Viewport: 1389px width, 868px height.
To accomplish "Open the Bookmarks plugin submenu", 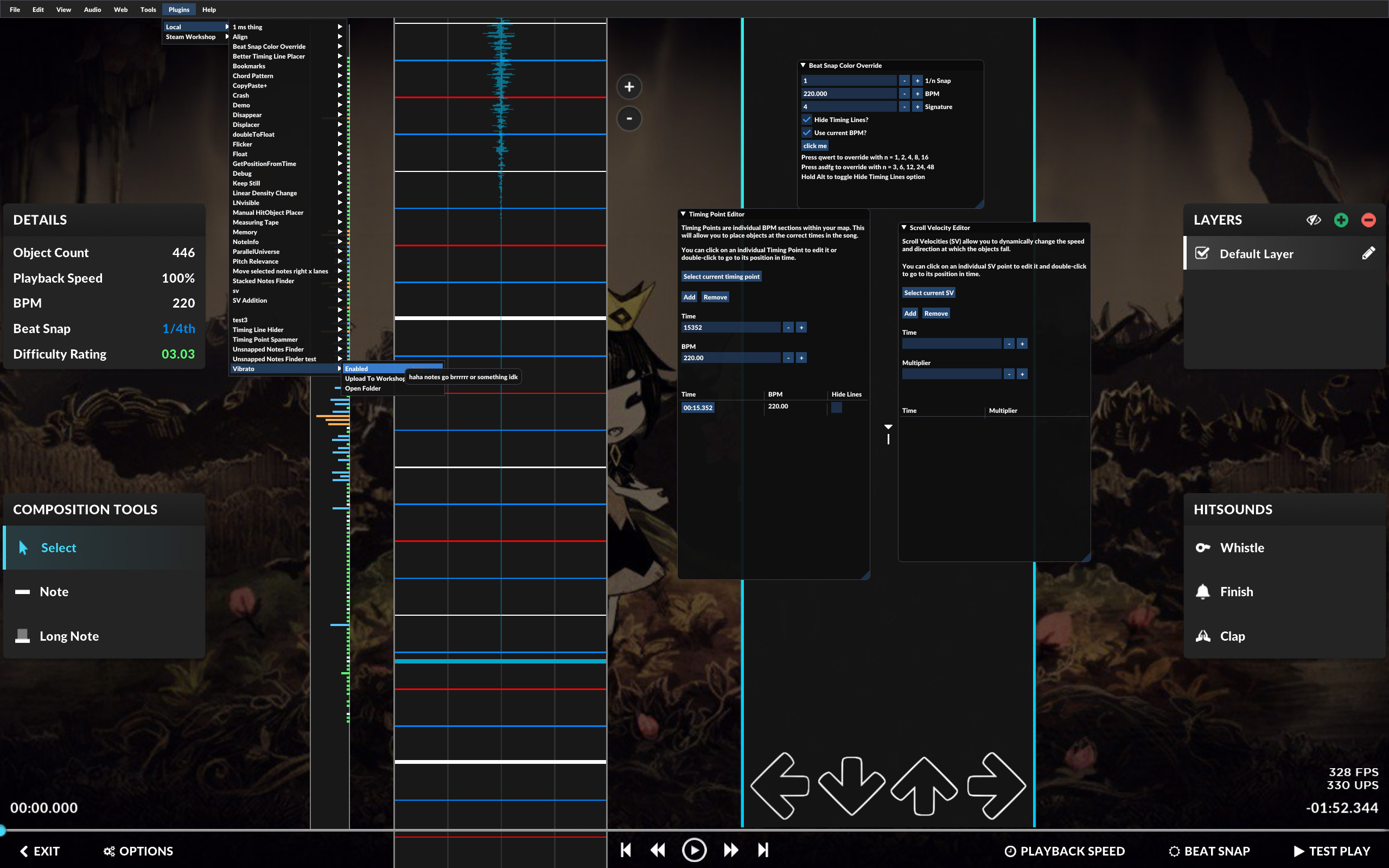I will (249, 66).
